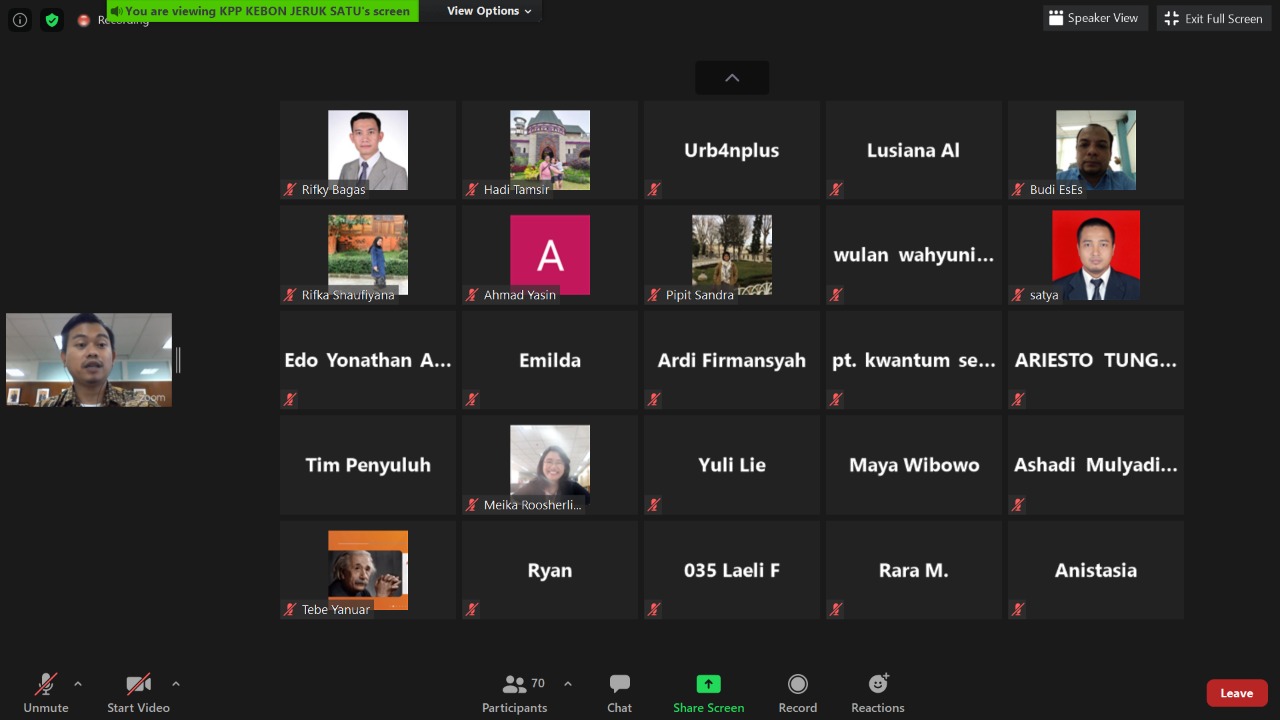Start Video camera toggle
The width and height of the screenshot is (1280, 720).
tap(138, 693)
